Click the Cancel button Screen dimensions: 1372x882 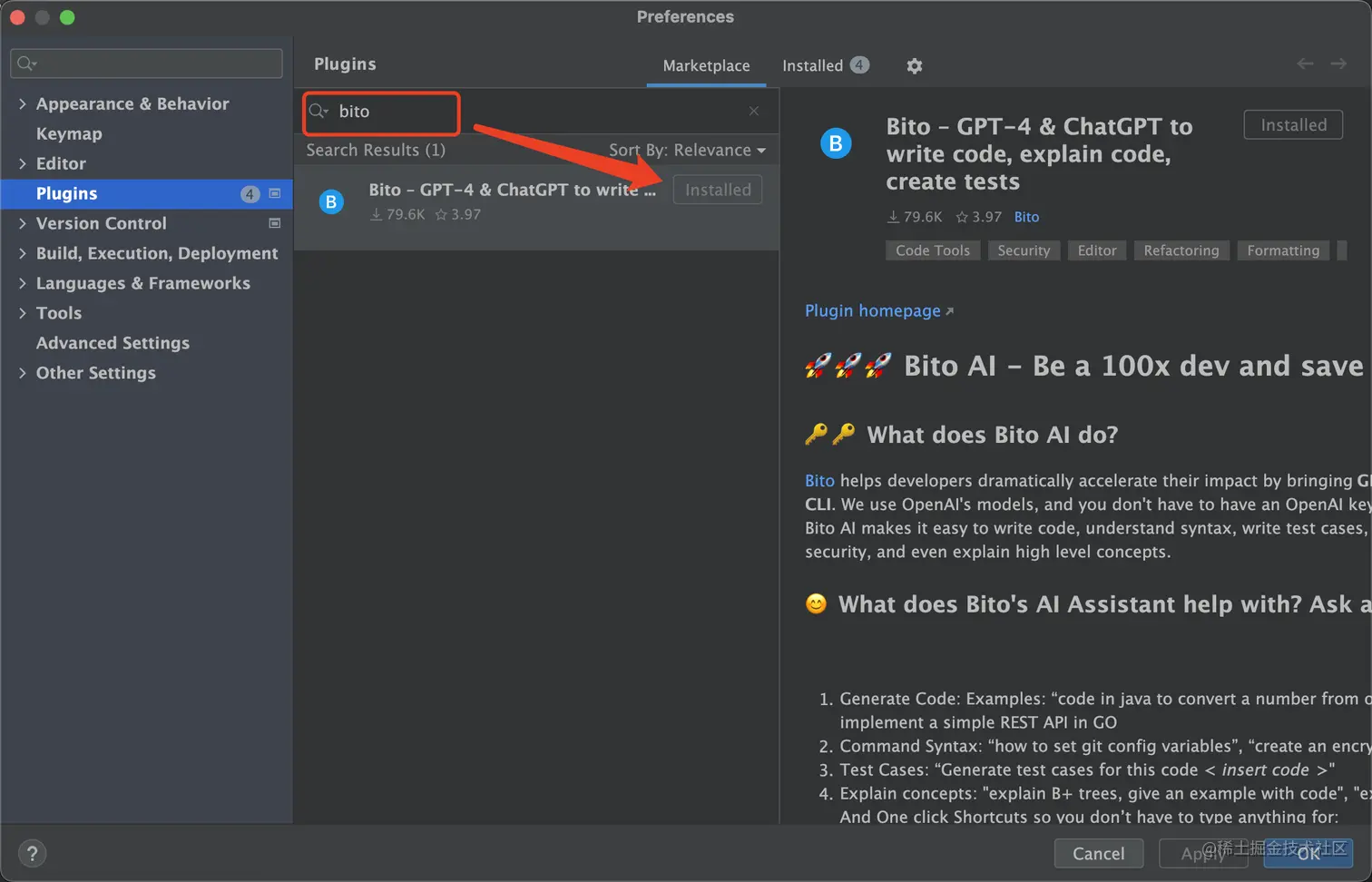[x=1098, y=853]
